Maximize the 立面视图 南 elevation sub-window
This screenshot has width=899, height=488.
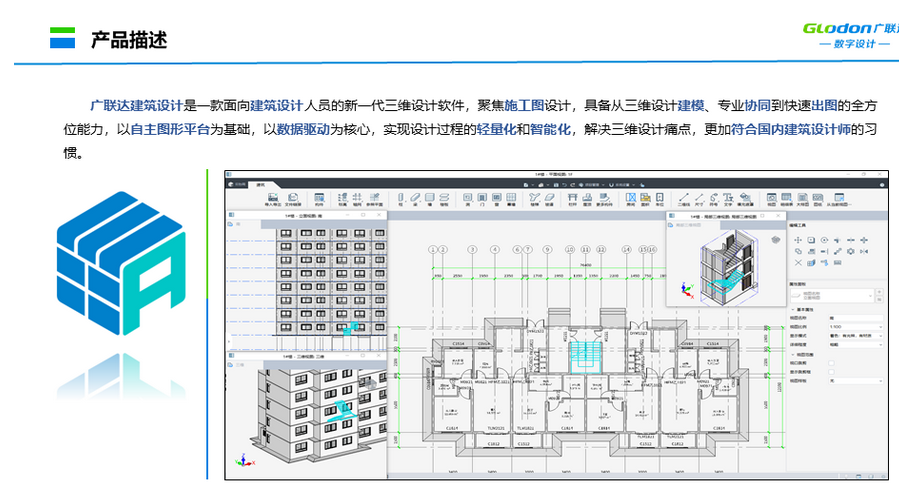(x=363, y=214)
